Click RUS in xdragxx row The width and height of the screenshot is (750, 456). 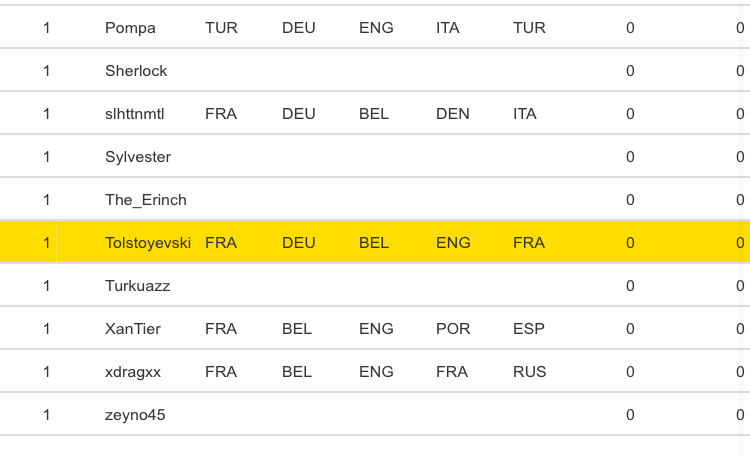530,372
